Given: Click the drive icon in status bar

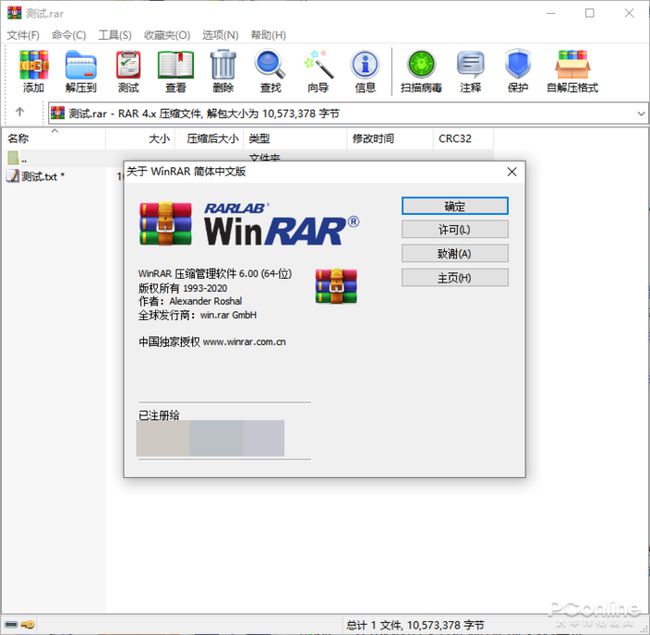Looking at the screenshot, I should click(x=11, y=624).
